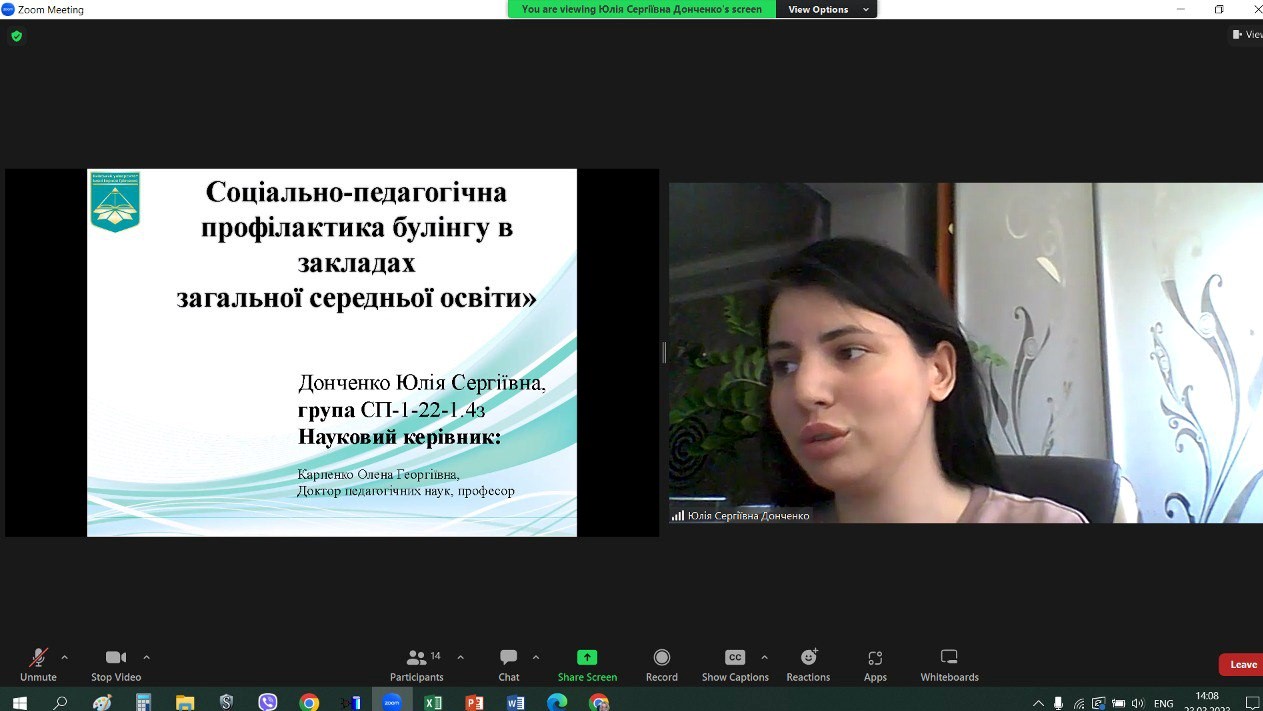The width and height of the screenshot is (1263, 711).
Task: Click the green encryption shield icon
Action: (16, 36)
